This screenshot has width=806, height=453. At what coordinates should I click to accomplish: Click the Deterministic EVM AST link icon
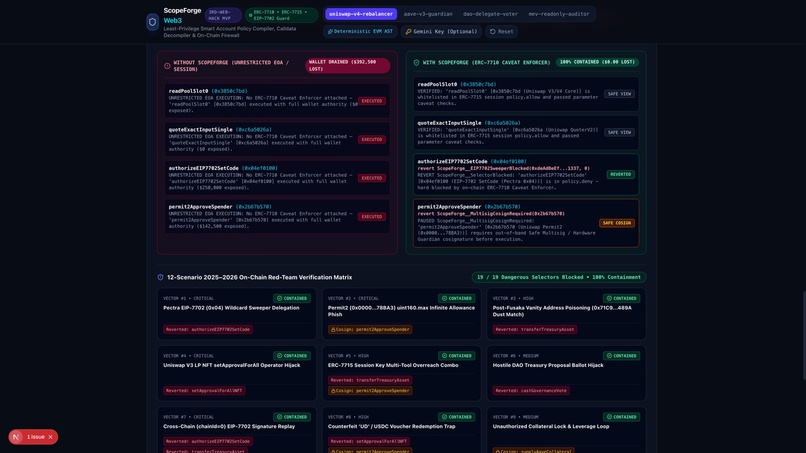(330, 32)
